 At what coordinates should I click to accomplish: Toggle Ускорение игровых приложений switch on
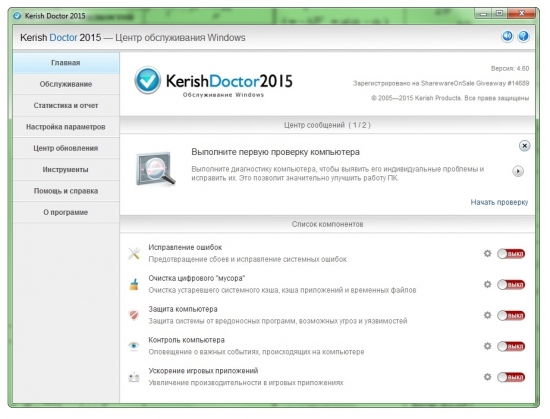point(511,377)
